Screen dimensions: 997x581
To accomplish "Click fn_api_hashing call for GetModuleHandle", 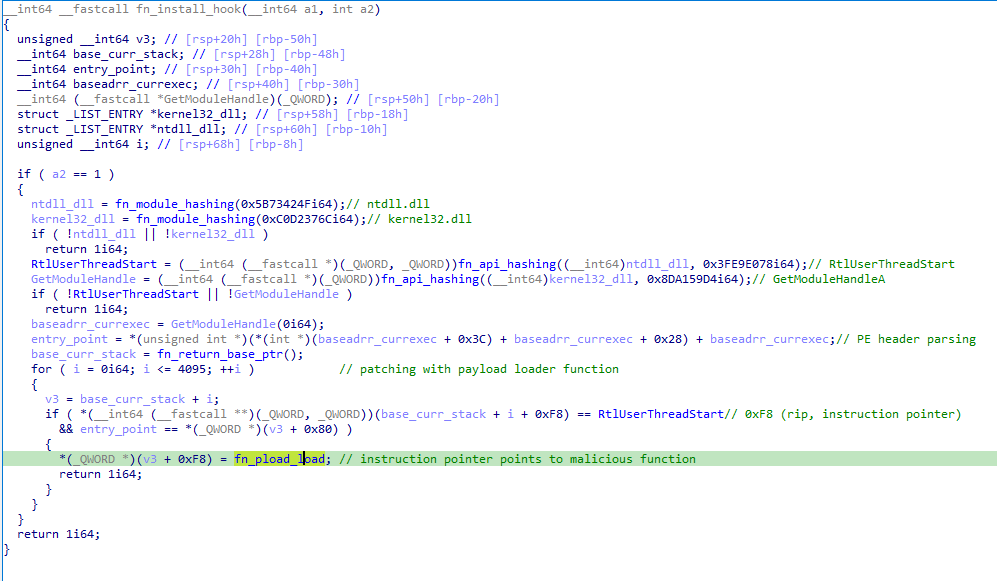I will pos(430,279).
